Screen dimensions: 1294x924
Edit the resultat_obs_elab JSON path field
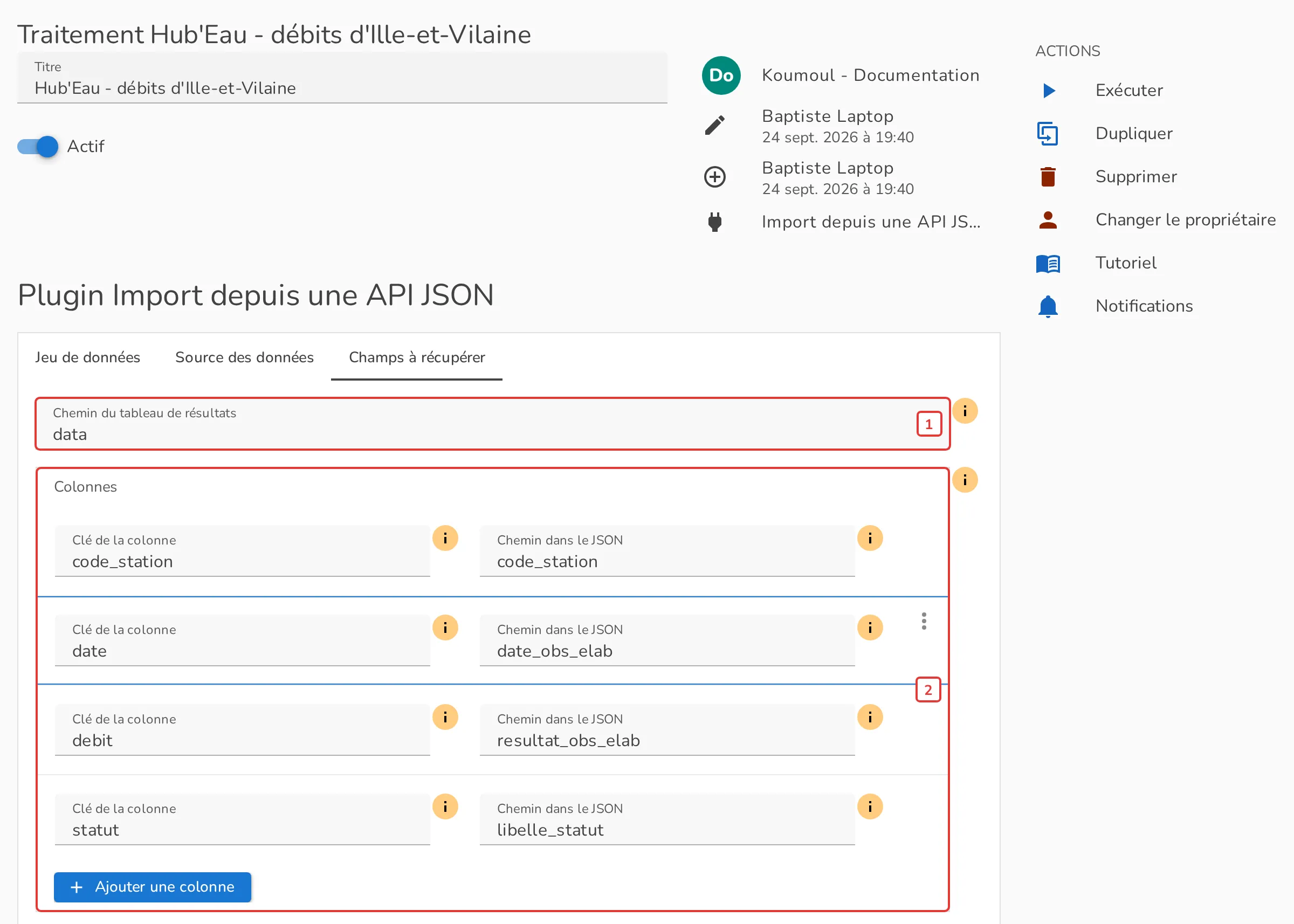[x=667, y=730]
